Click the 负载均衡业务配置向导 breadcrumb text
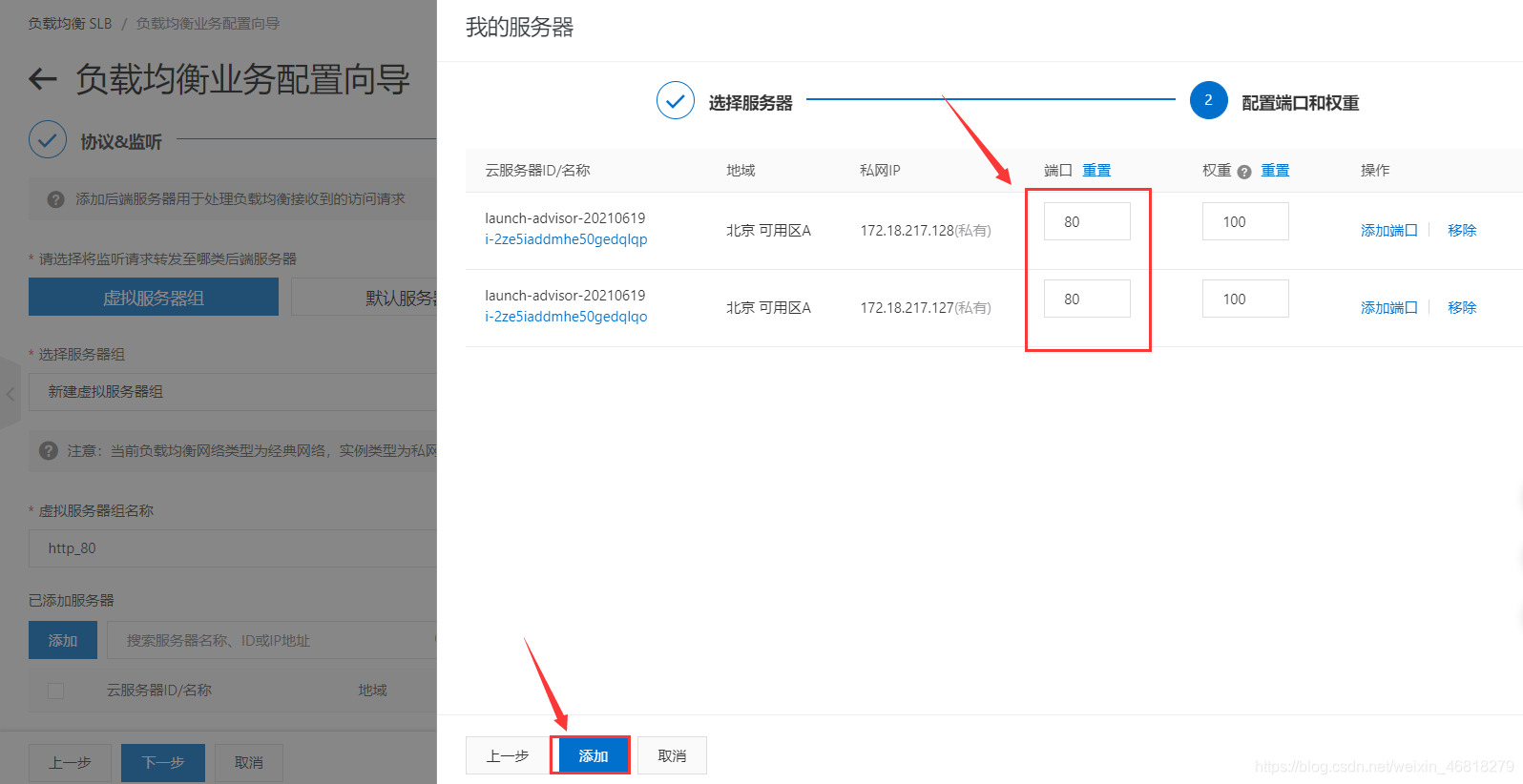 pos(208,23)
